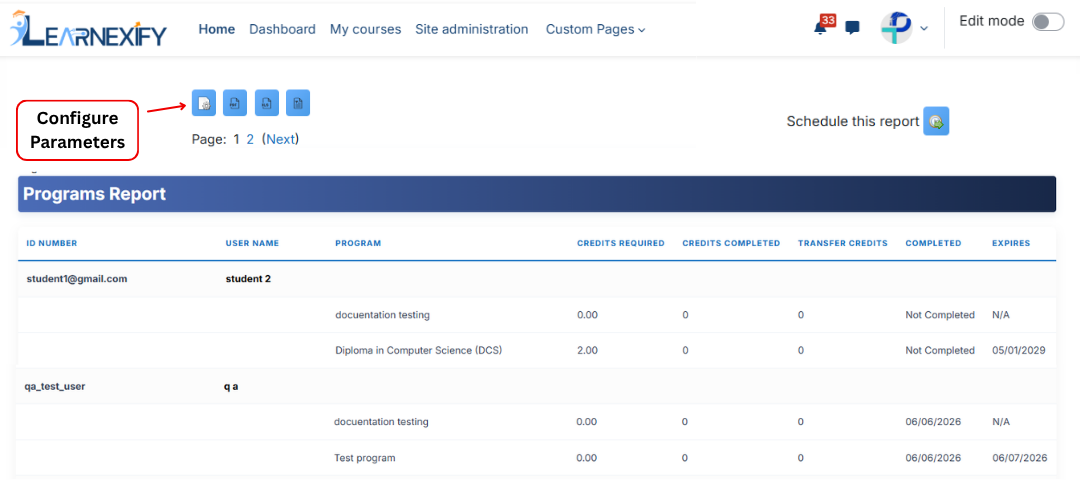Click the Next page link
Screen dimensions: 1080x487
(x=280, y=139)
